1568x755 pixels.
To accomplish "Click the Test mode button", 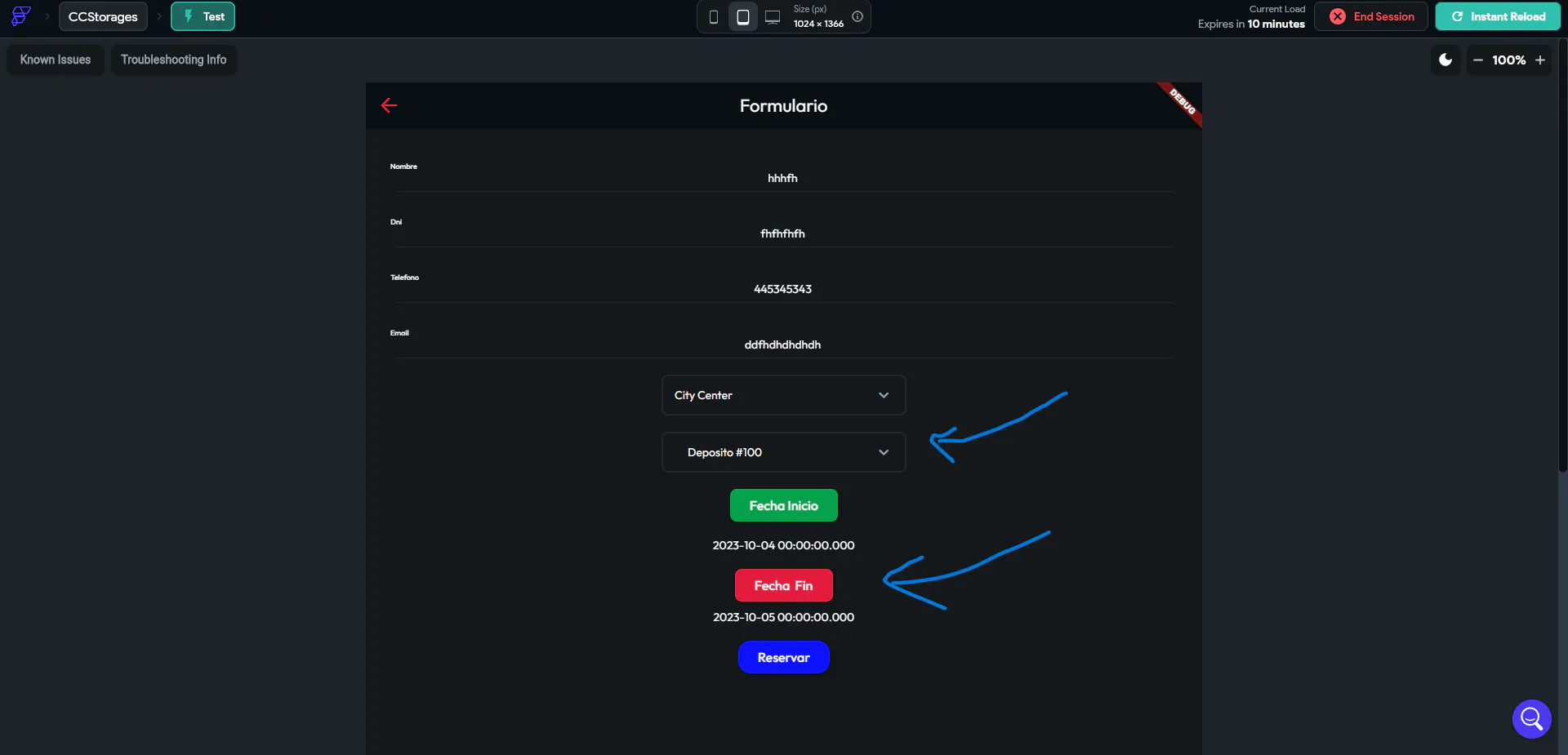I will [203, 16].
